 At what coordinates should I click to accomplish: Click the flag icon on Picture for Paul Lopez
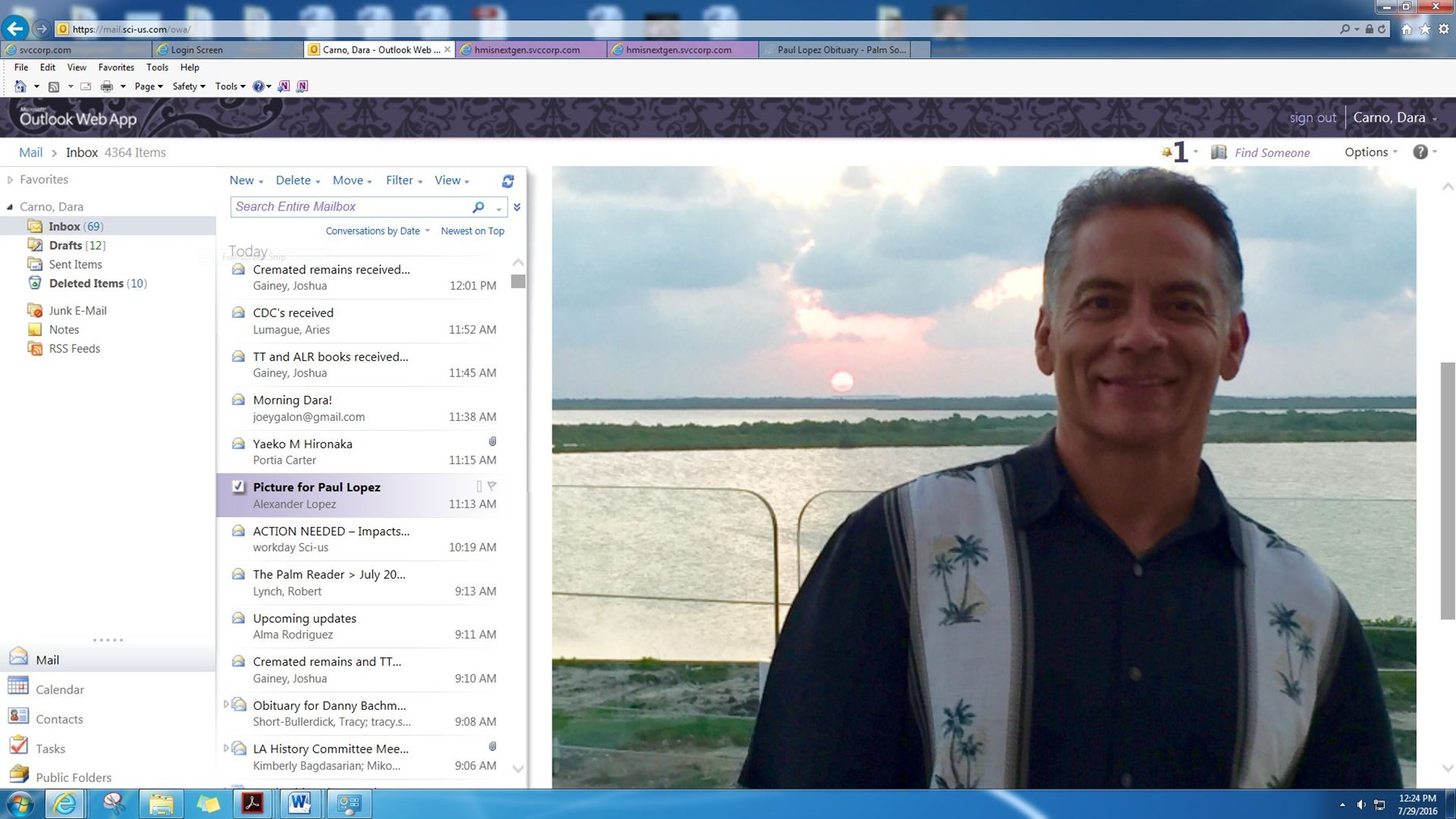click(492, 486)
